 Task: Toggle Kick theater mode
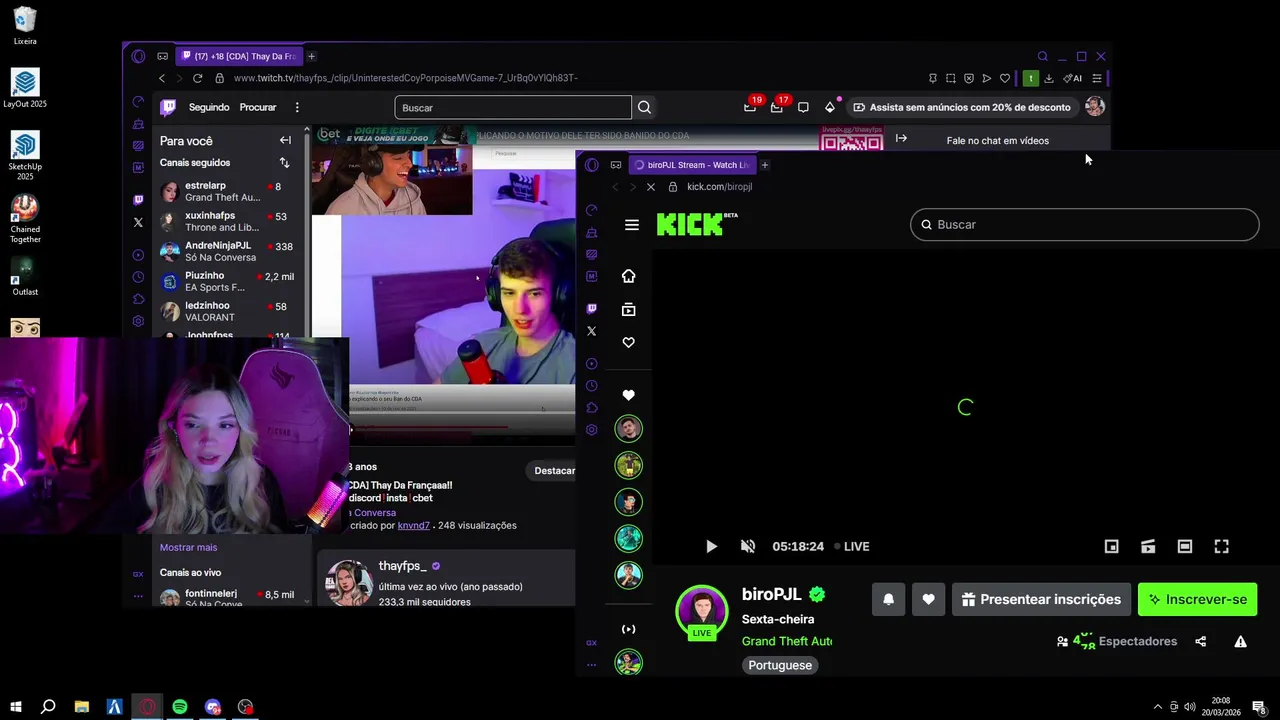coord(1185,546)
